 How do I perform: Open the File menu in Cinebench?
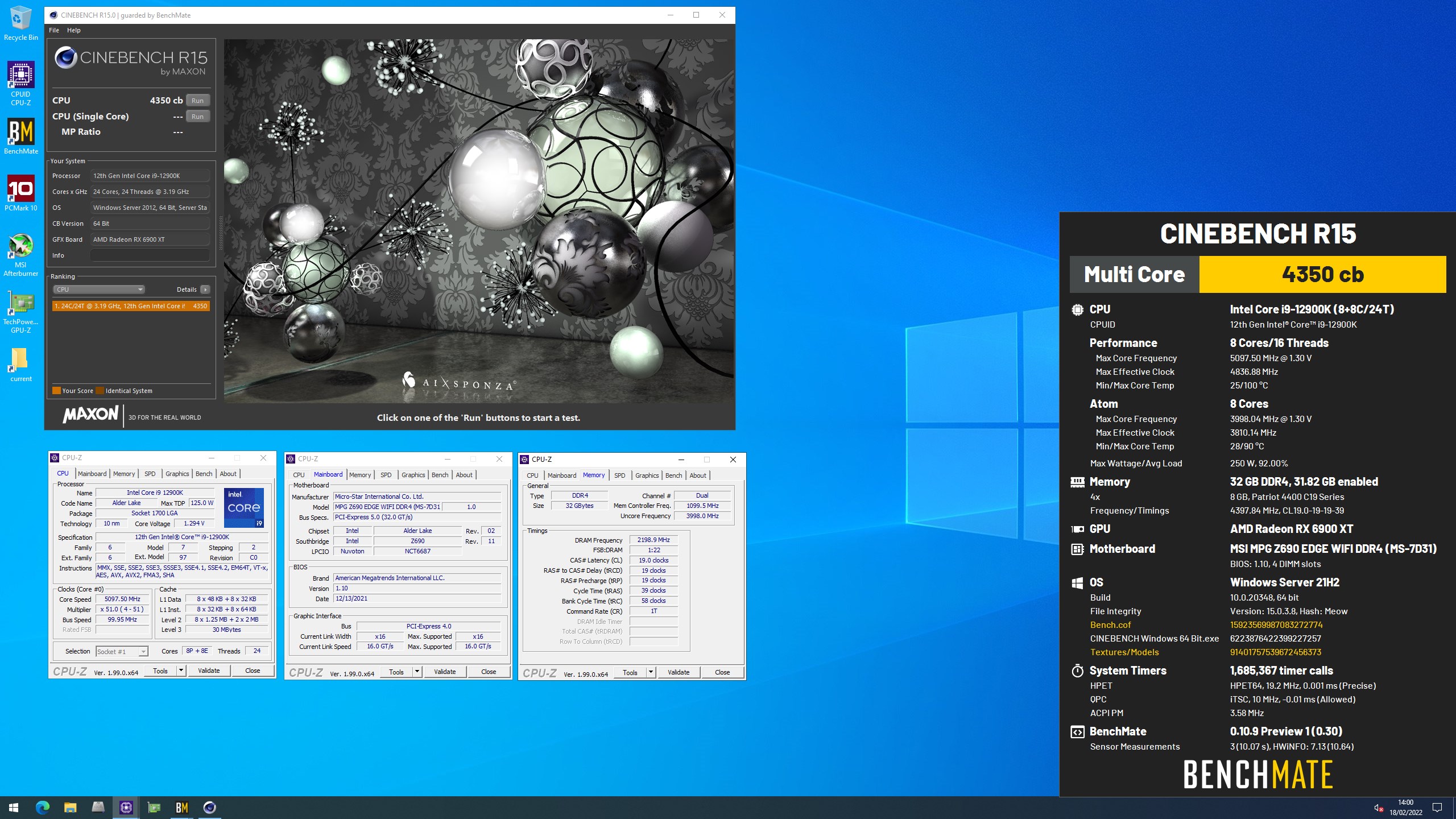click(54, 30)
